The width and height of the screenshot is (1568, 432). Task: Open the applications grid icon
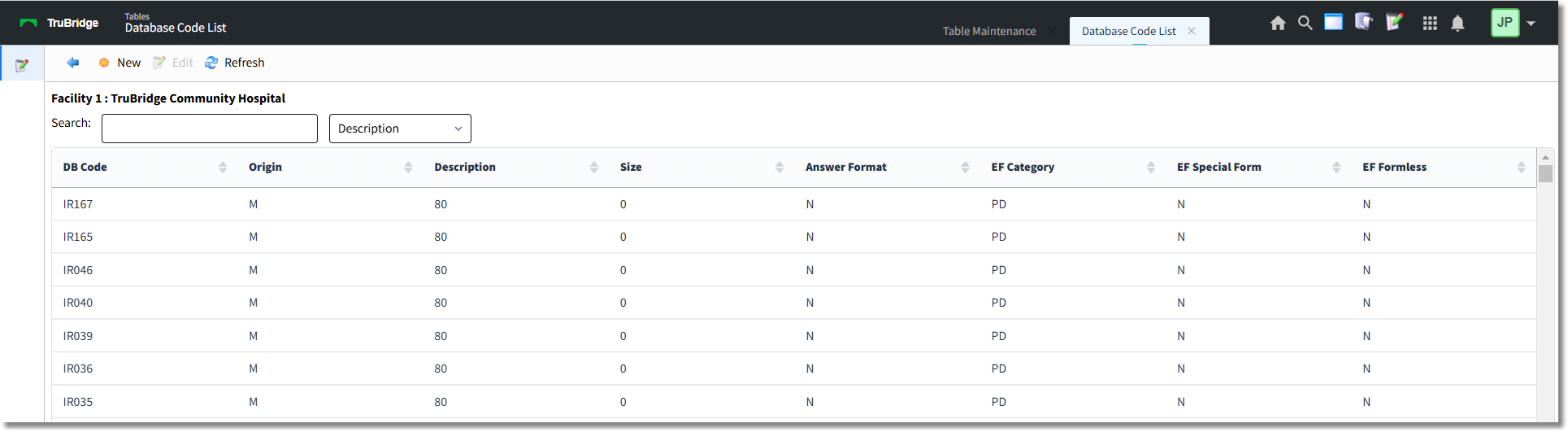[x=1430, y=24]
